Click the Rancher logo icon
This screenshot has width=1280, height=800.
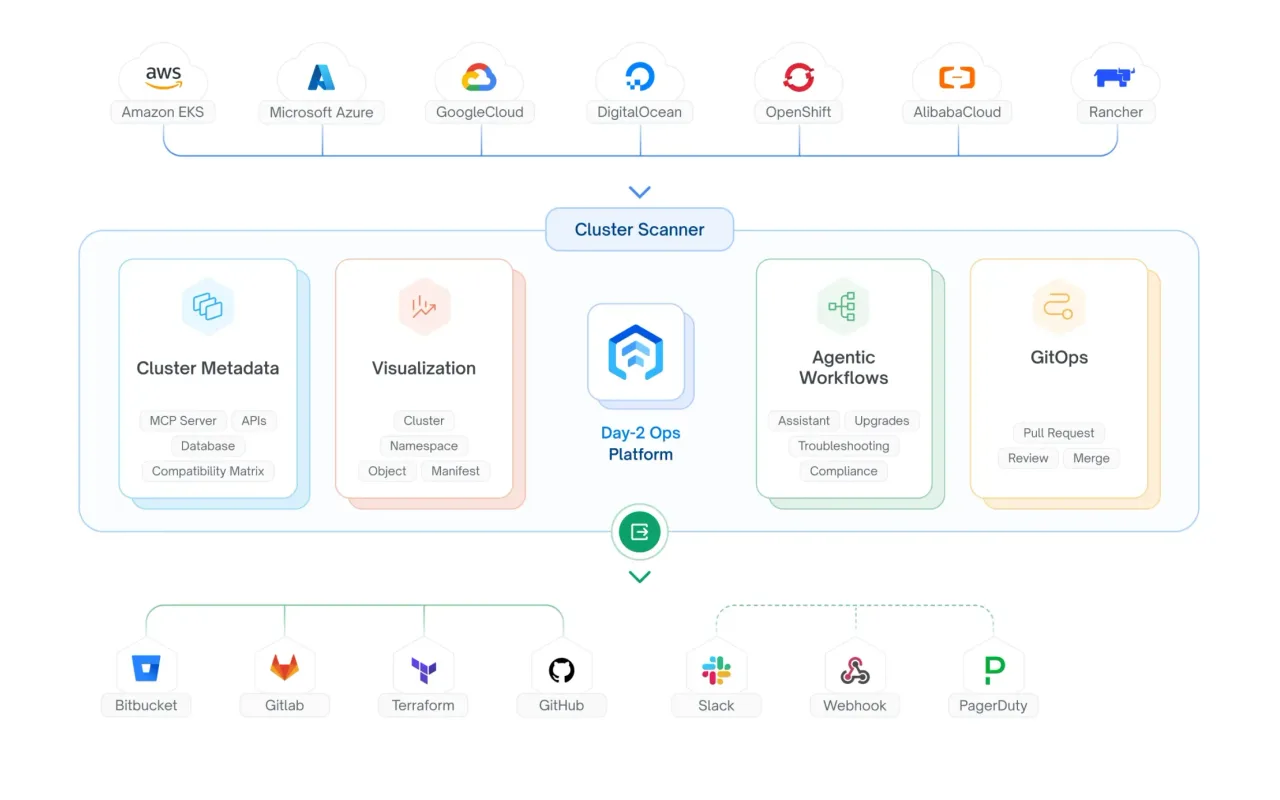[x=1115, y=77]
